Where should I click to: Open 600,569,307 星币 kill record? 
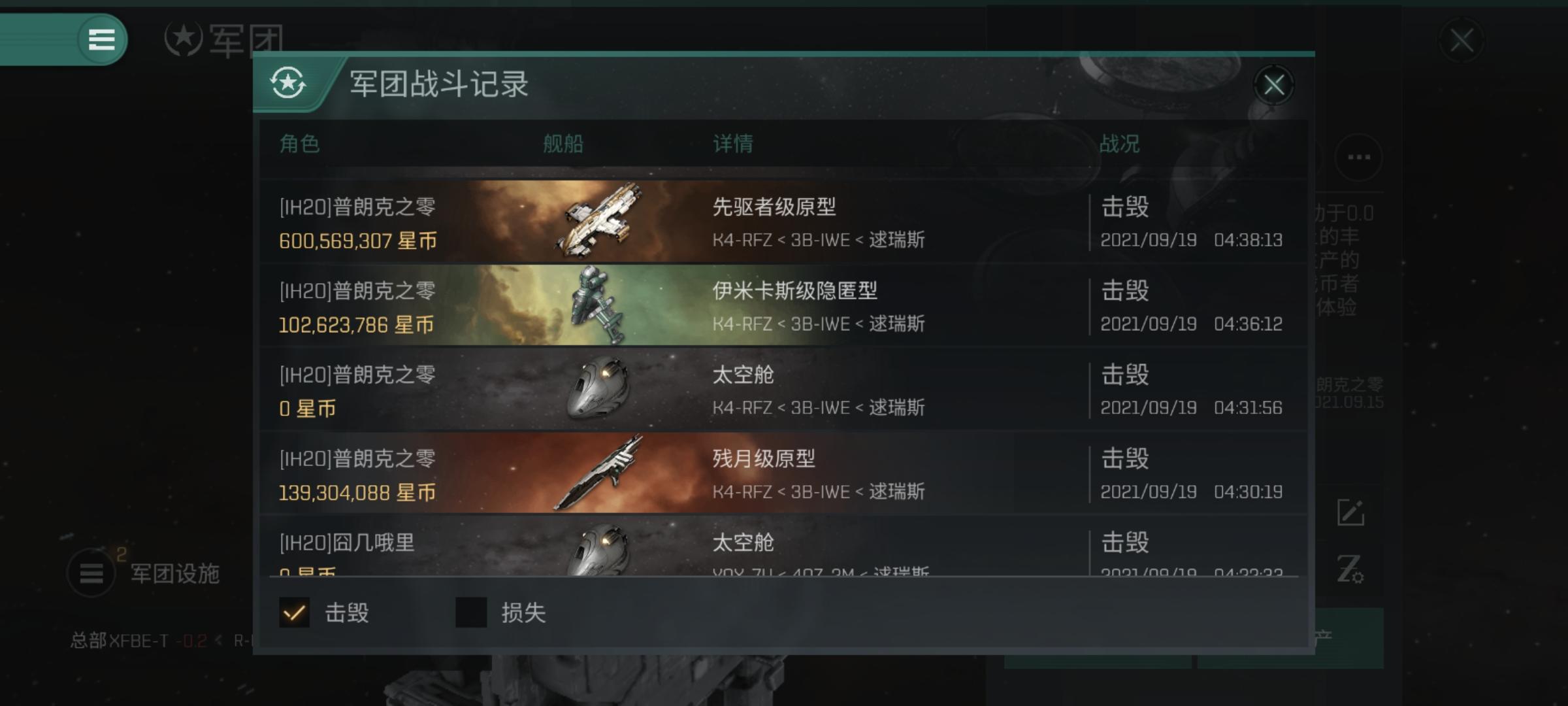click(x=784, y=221)
